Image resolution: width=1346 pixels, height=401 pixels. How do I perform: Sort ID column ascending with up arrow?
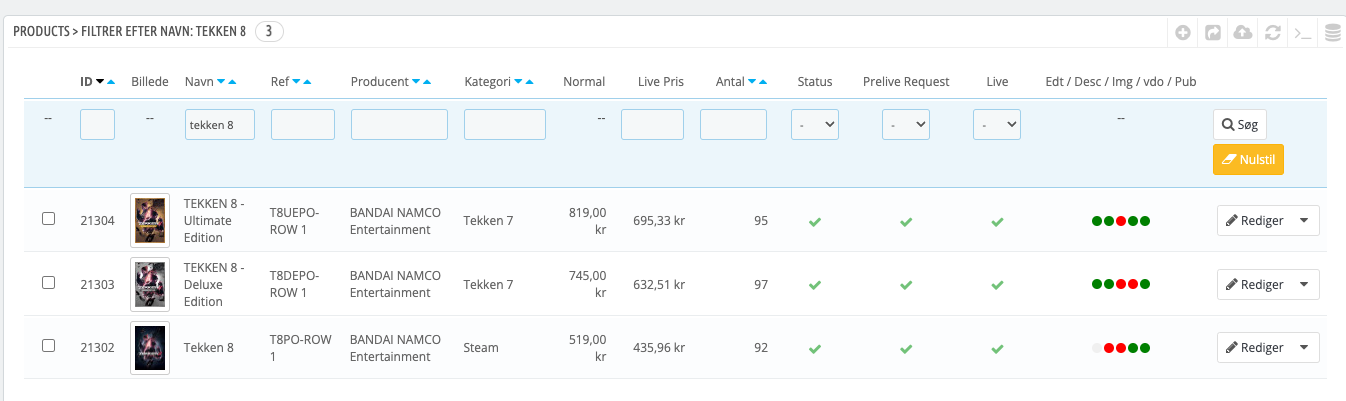tap(111, 82)
